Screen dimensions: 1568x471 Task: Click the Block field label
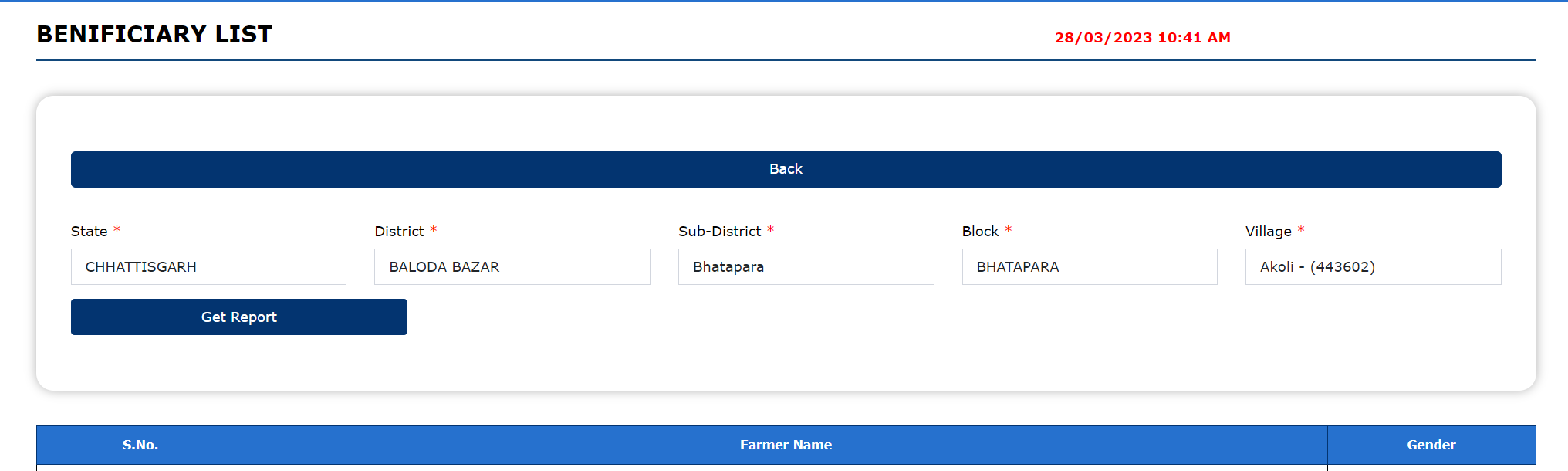(x=980, y=232)
